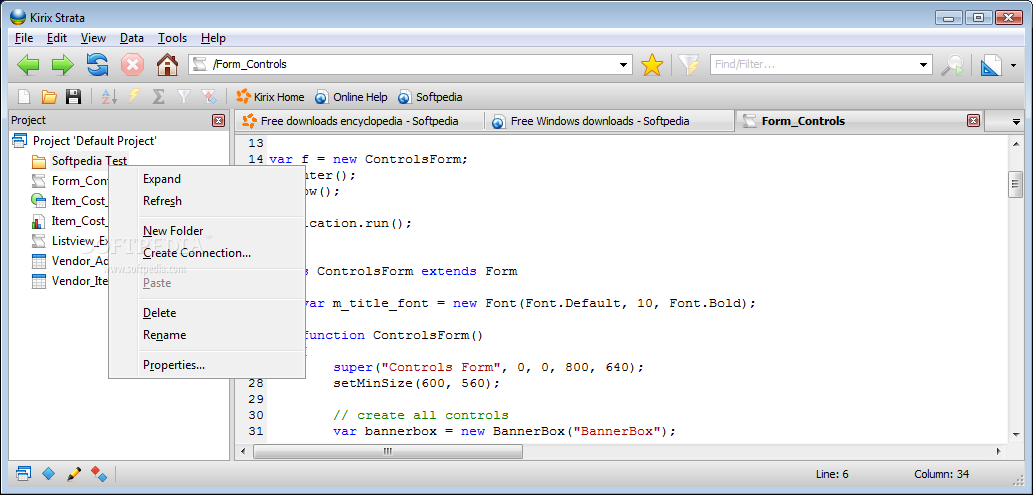Viewport: 1033px width, 495px height.
Task: Click the project panel icon in status bar
Action: point(24,473)
